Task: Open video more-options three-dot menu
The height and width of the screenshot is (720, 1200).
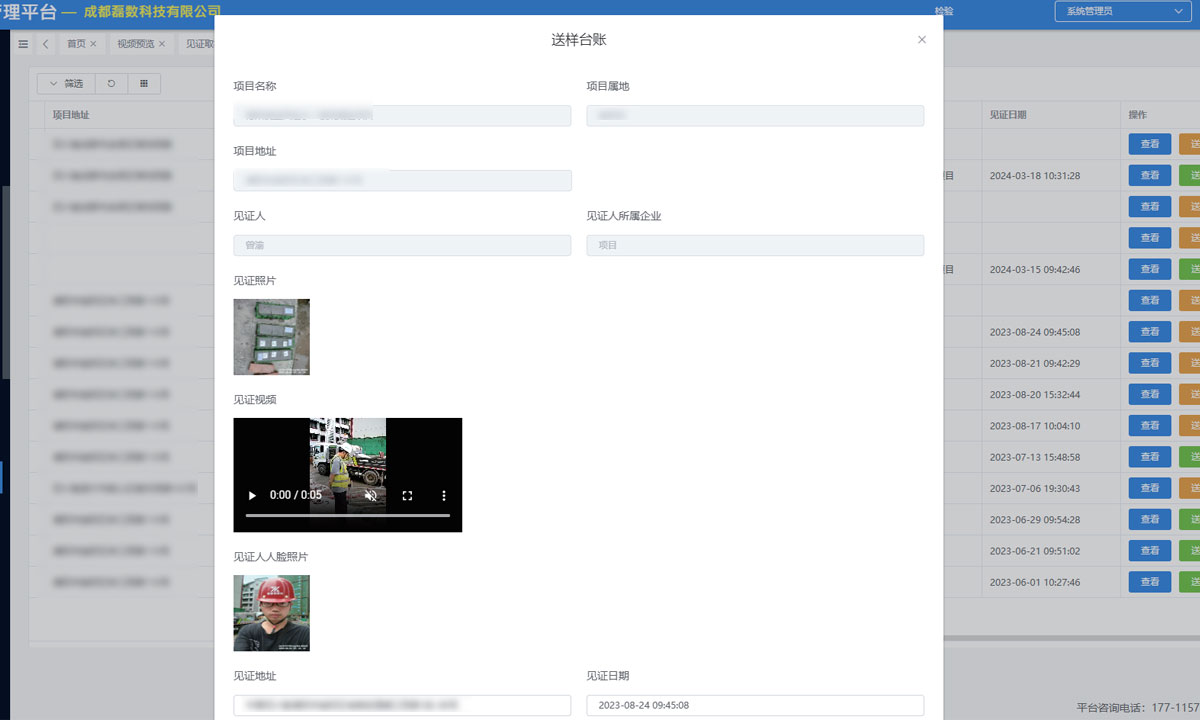Action: (443, 495)
